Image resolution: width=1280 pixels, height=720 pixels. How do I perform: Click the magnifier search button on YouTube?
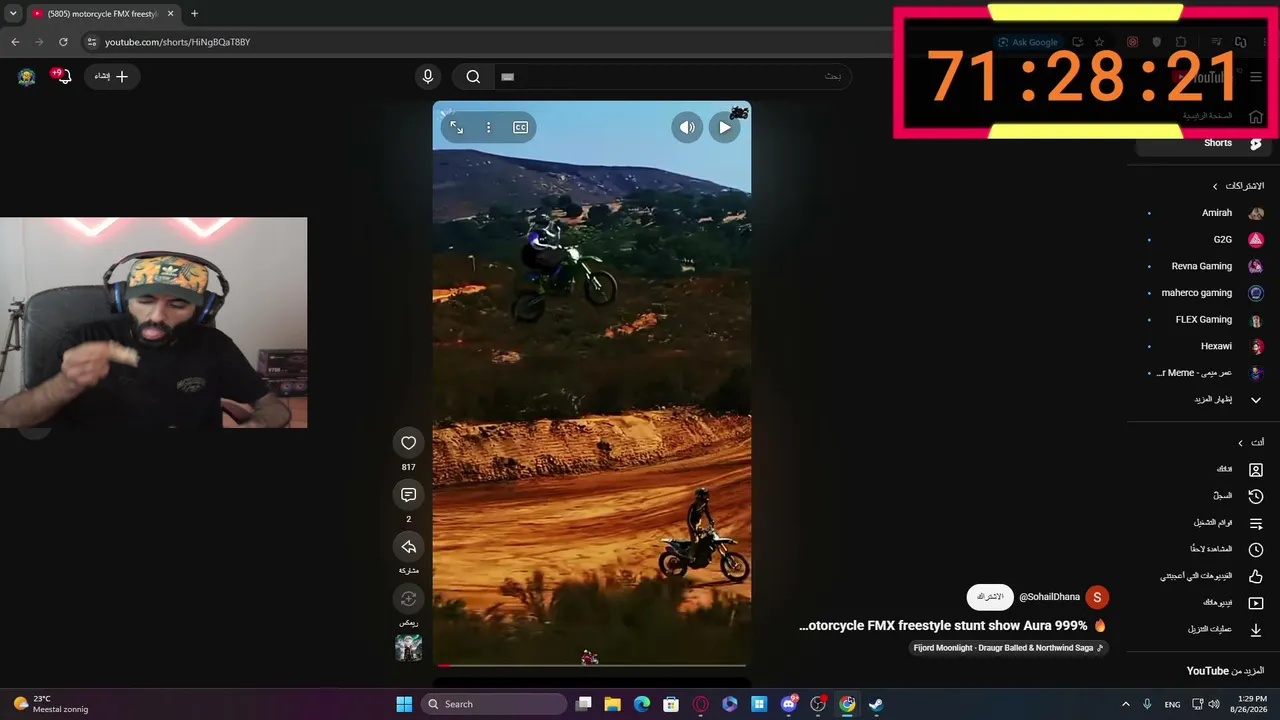473,76
